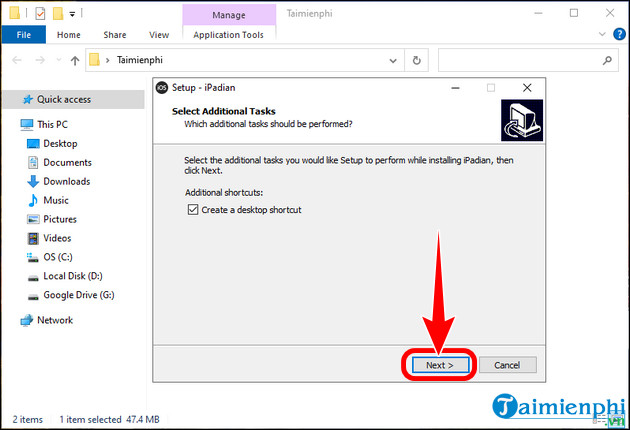Expand the address bar history dropdown
The height and width of the screenshot is (430, 630).
pyautogui.click(x=393, y=61)
